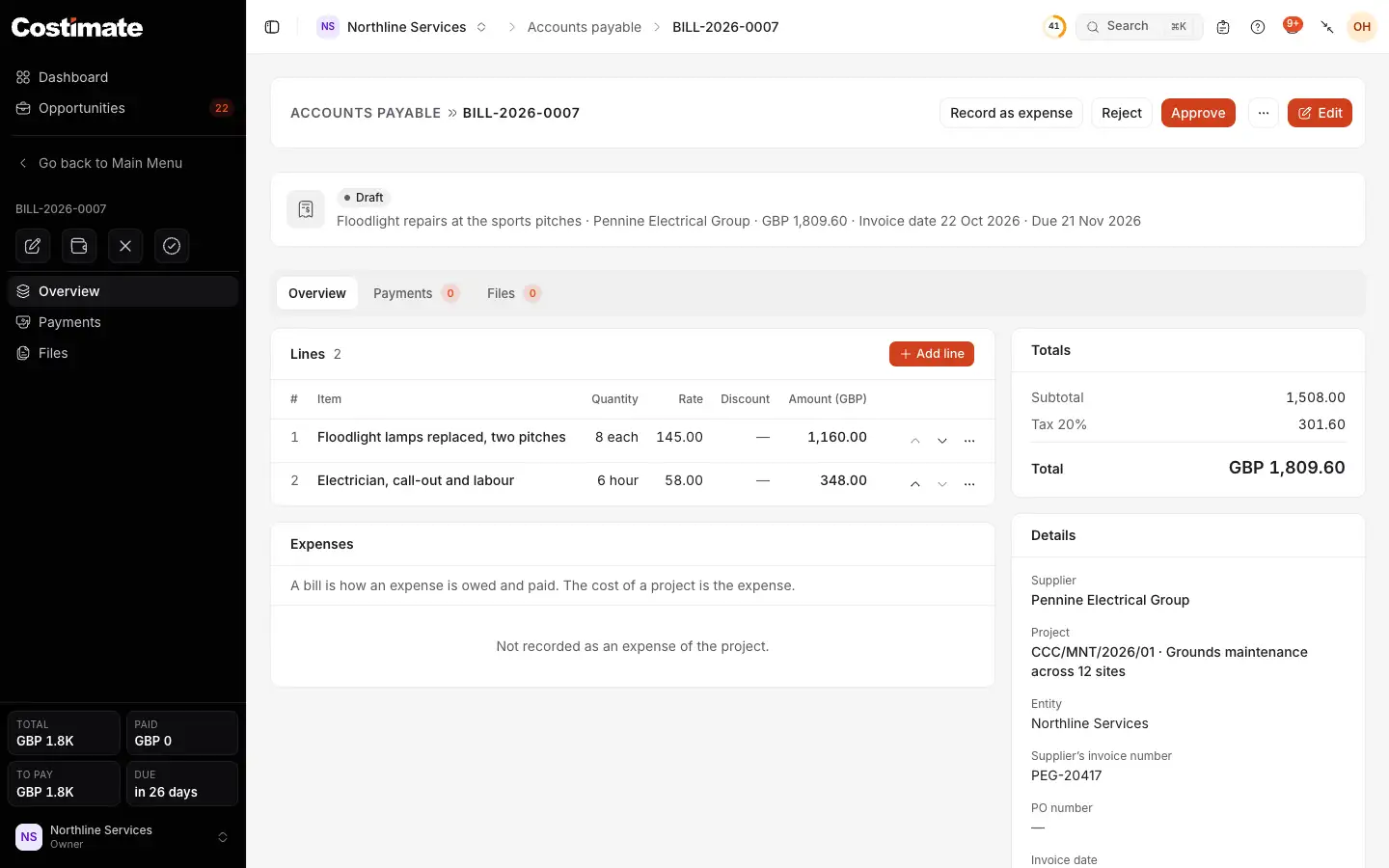Move the Floodlight lamps line down
This screenshot has height=868, width=1389.
[942, 441]
